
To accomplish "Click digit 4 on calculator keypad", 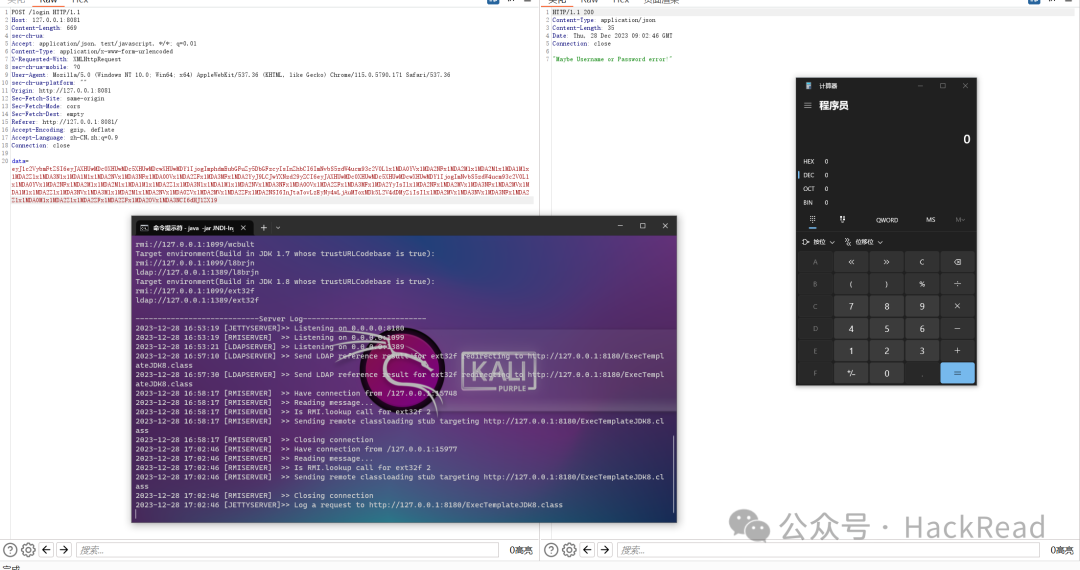I will (x=851, y=329).
